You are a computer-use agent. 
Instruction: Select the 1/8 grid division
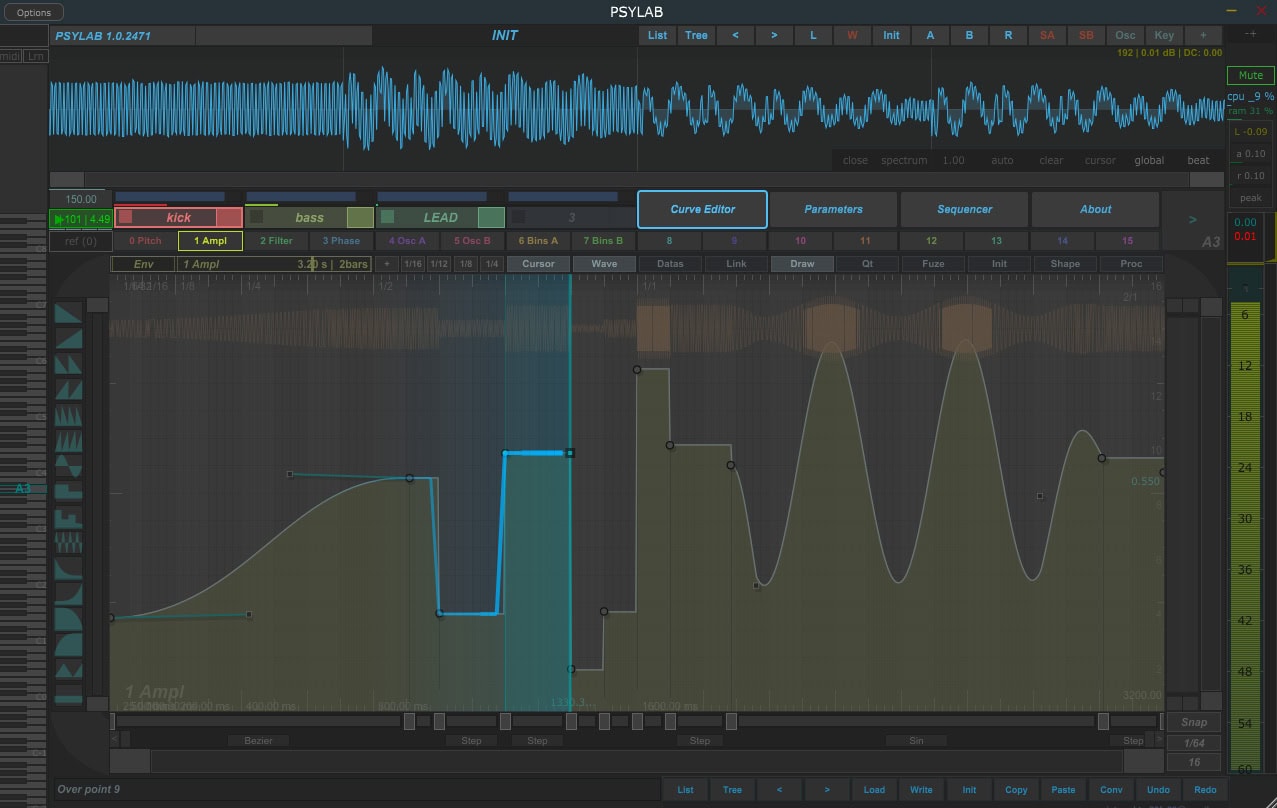coord(465,264)
